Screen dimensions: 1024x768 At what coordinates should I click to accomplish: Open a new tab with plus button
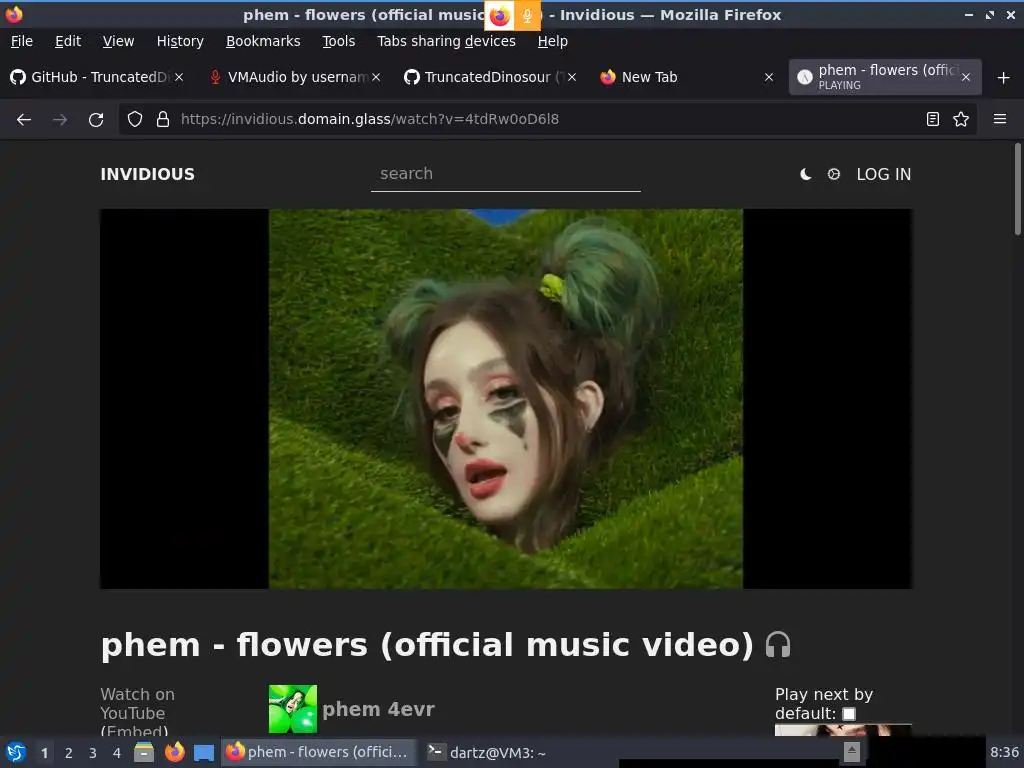point(1004,78)
